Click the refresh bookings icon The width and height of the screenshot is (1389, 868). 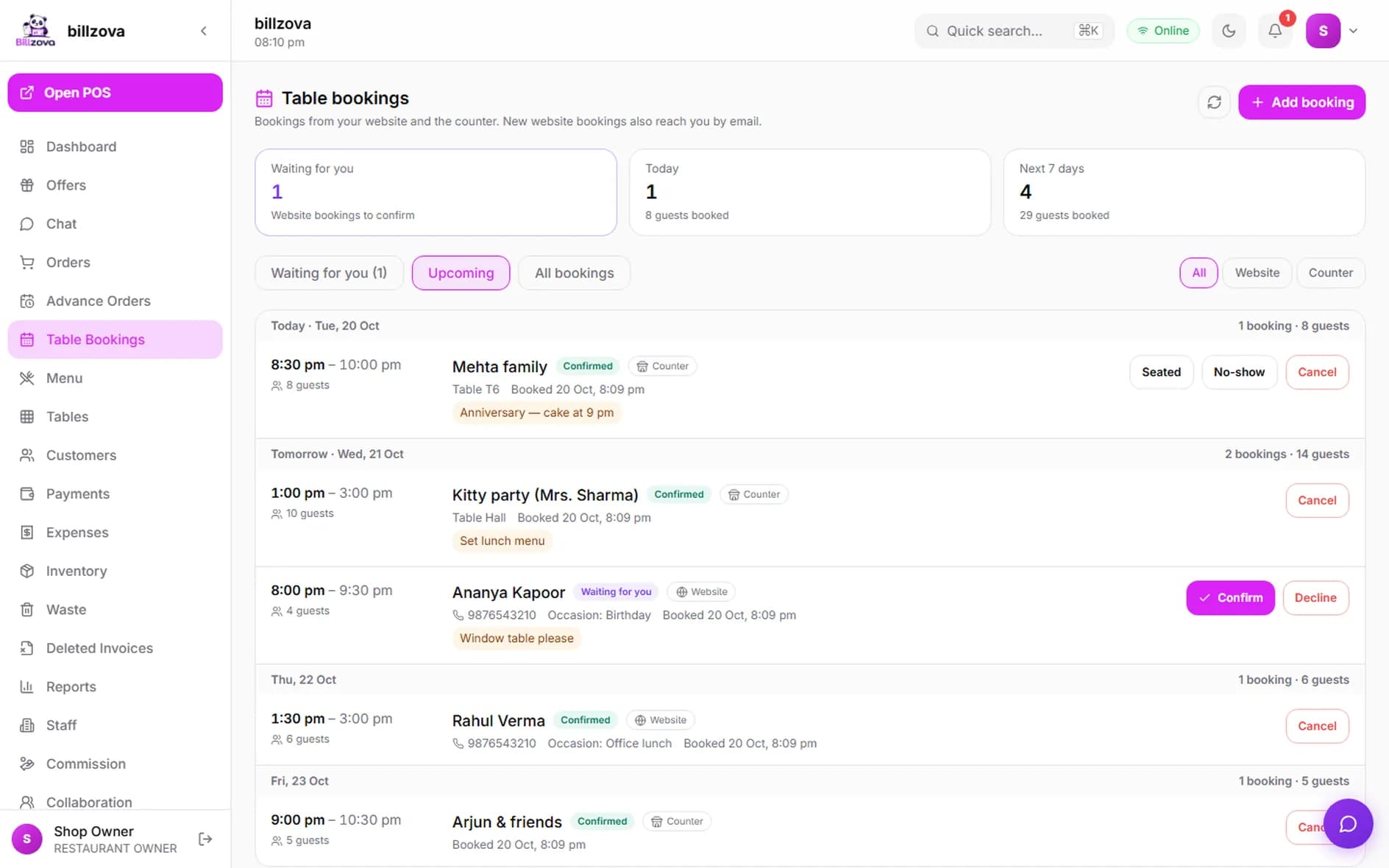[1214, 102]
